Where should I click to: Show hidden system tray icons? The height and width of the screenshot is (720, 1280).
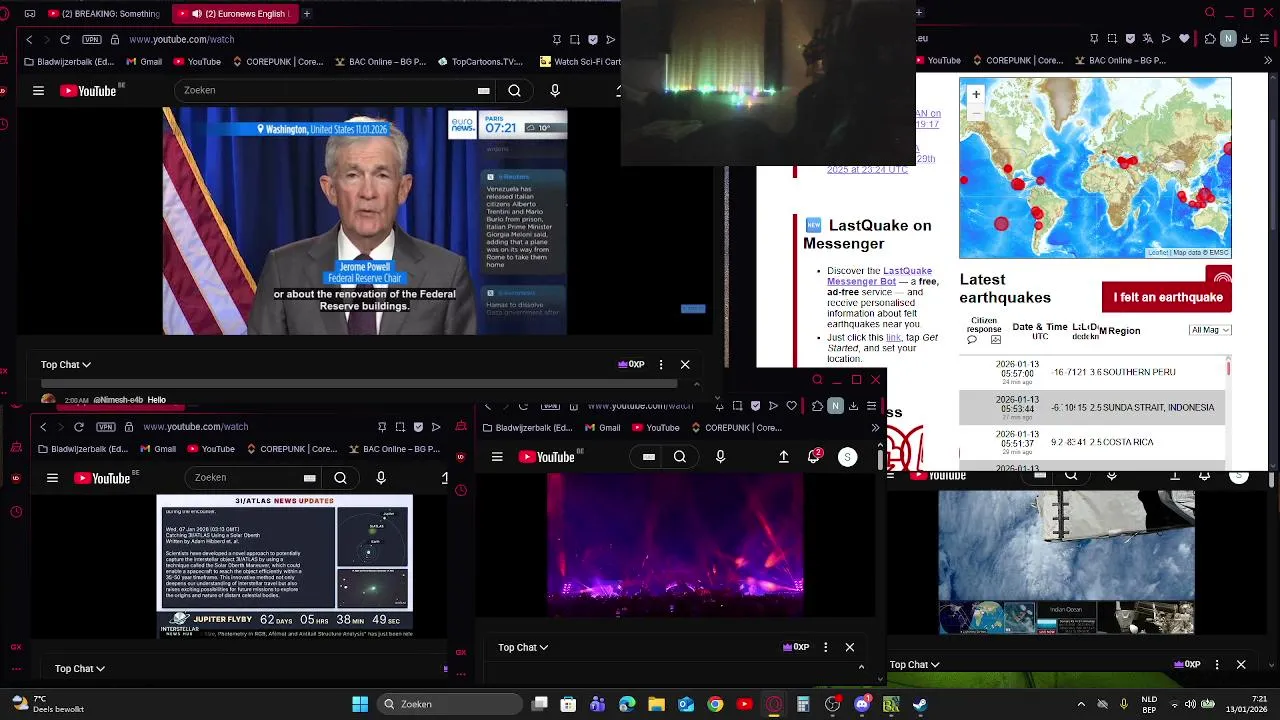coord(1081,704)
